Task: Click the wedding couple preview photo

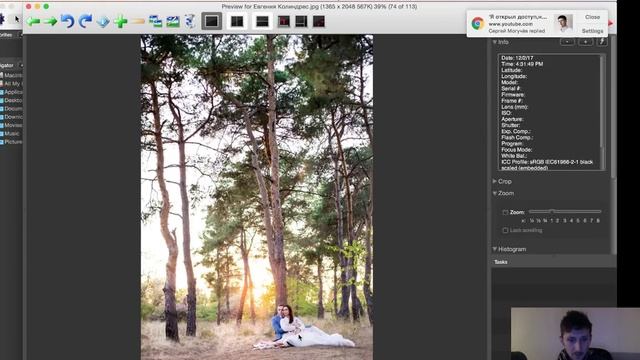Action: pos(257,197)
